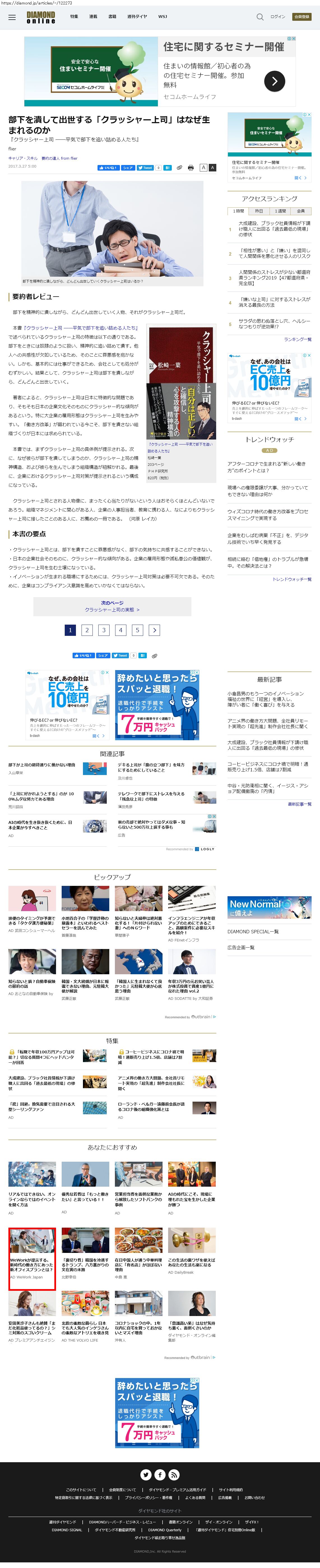Open the 書籍 menu item
Image resolution: width=320 pixels, height=1568 pixels.
click(x=112, y=17)
